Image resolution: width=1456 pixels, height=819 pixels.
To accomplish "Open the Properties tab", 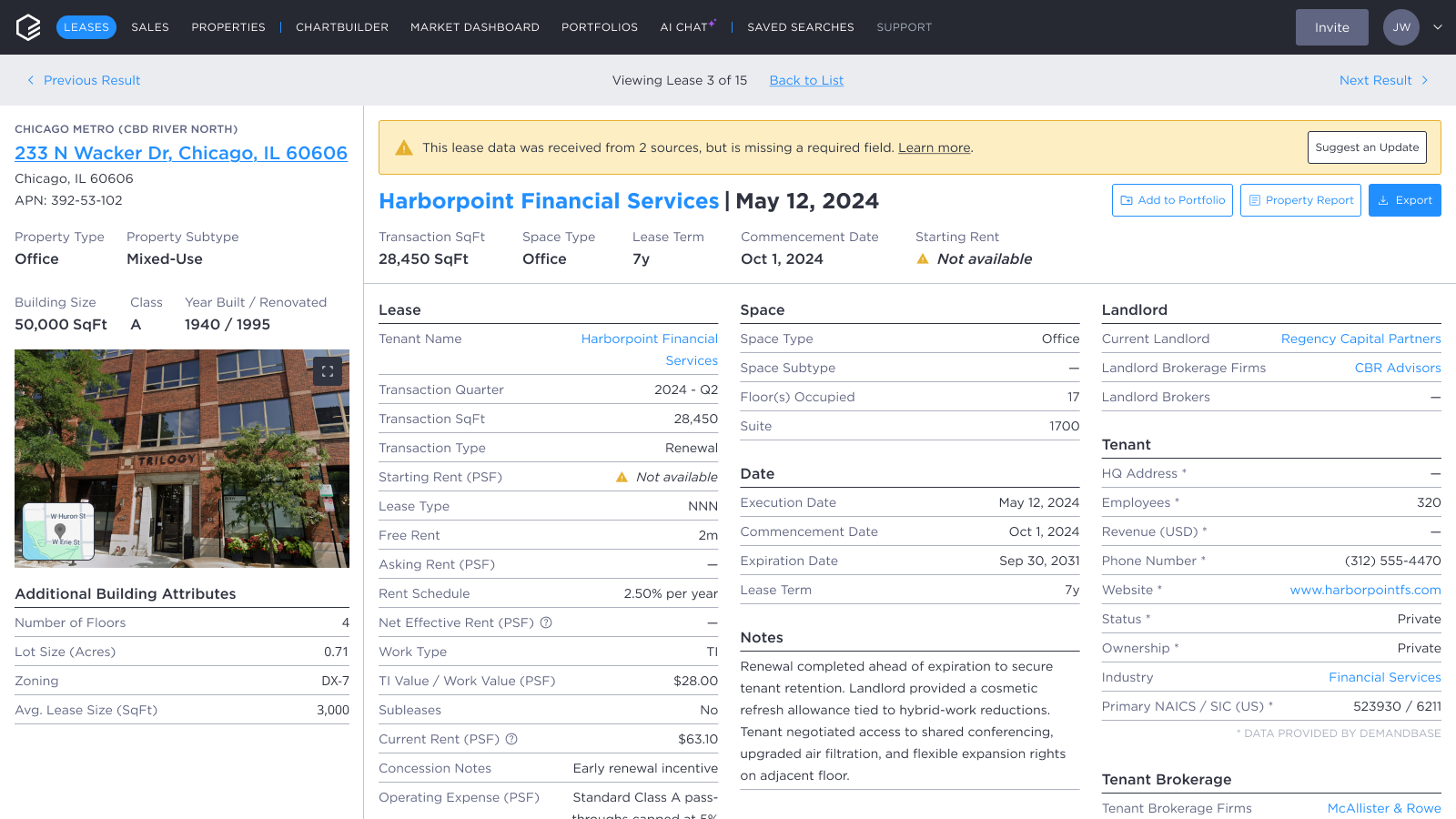I will (x=228, y=27).
